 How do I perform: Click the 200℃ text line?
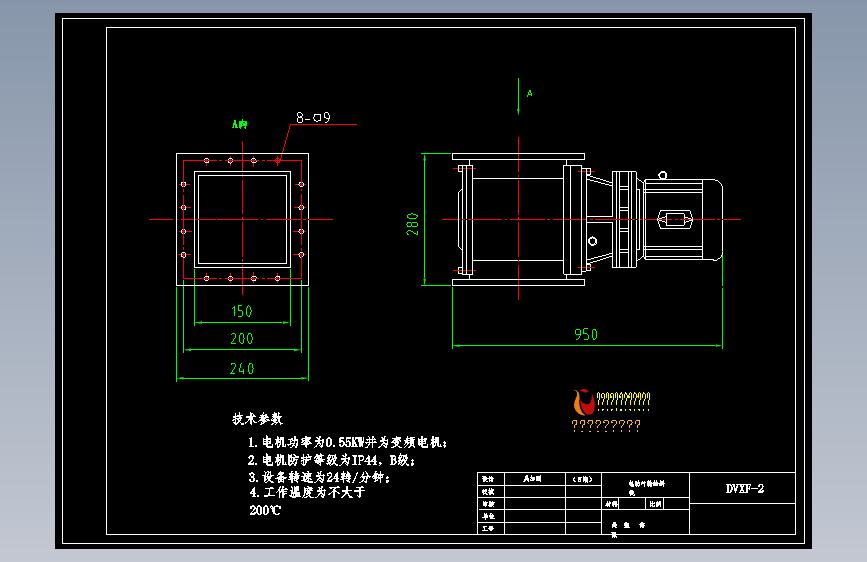pos(265,511)
